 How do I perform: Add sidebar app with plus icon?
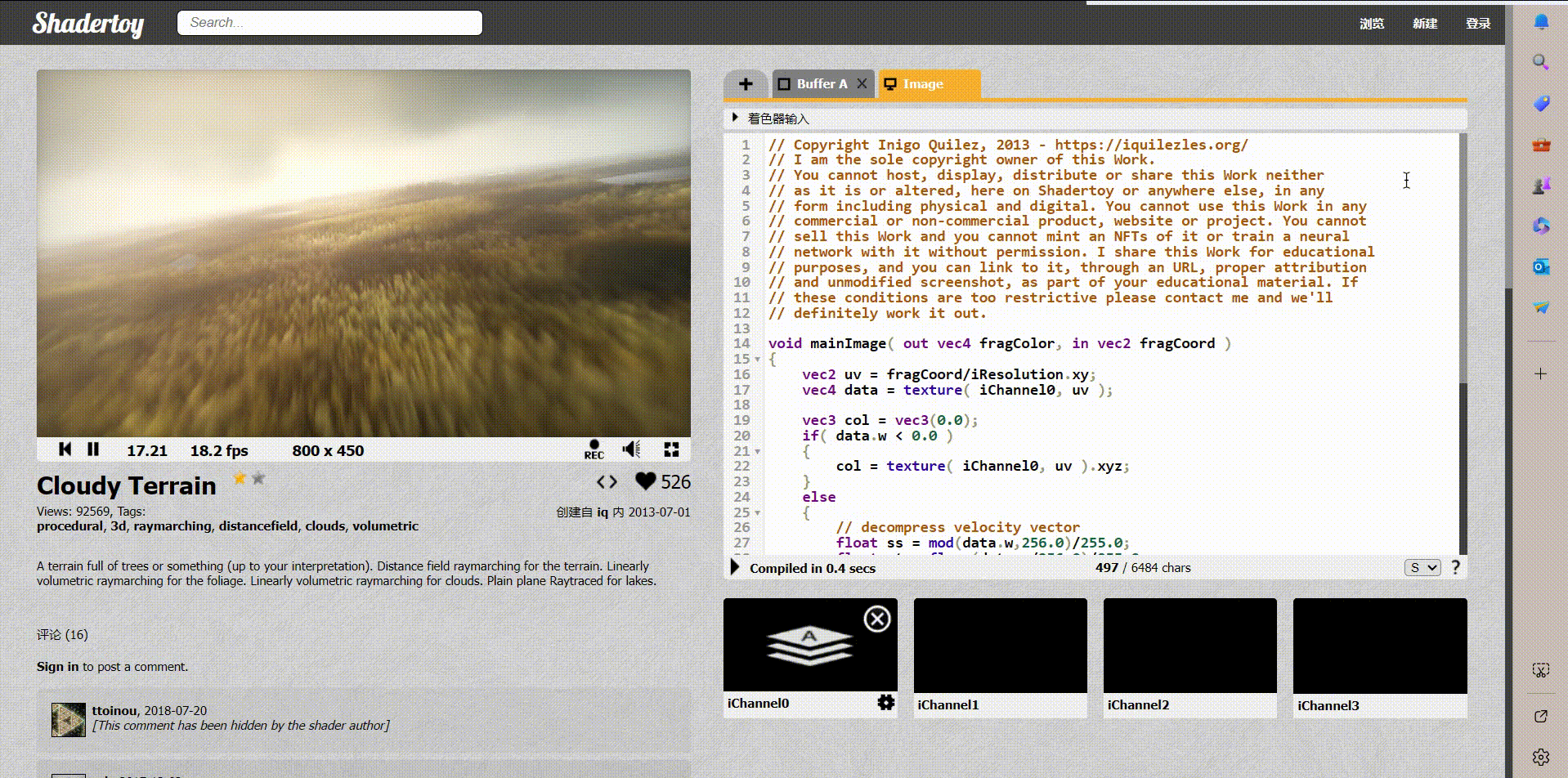(x=1541, y=373)
